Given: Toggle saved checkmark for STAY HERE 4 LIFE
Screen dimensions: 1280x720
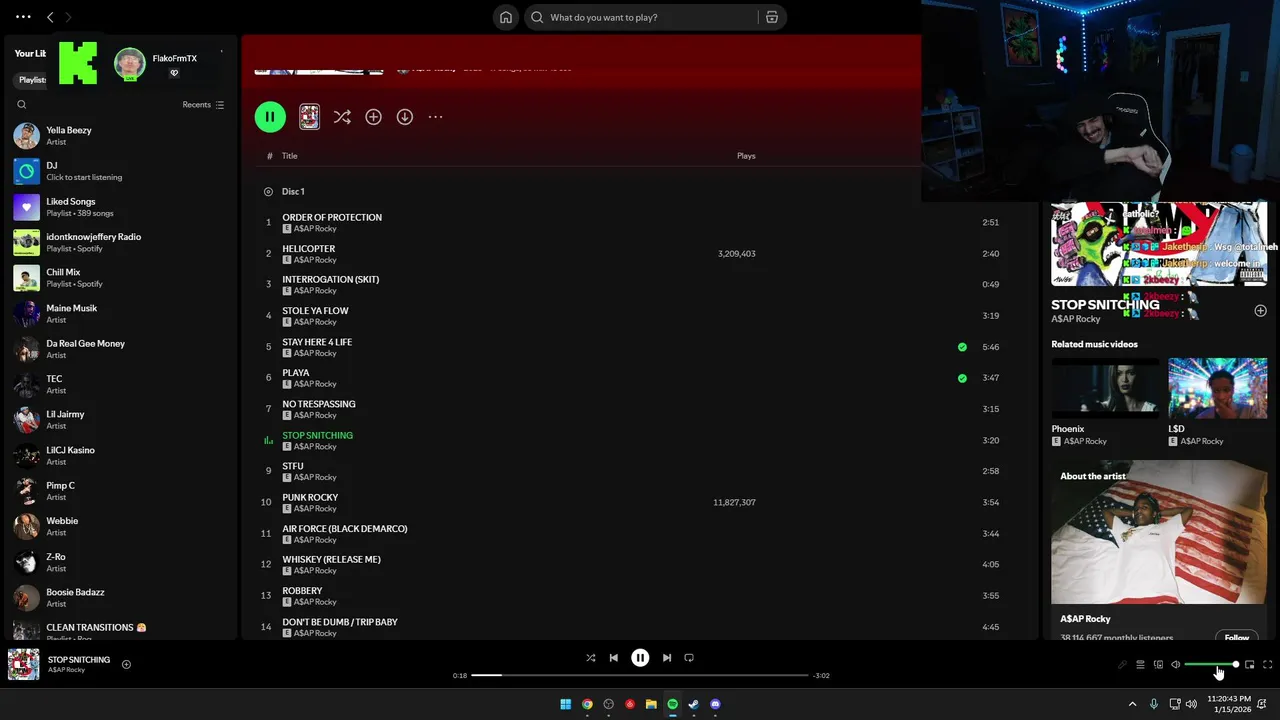Looking at the screenshot, I should [x=962, y=347].
